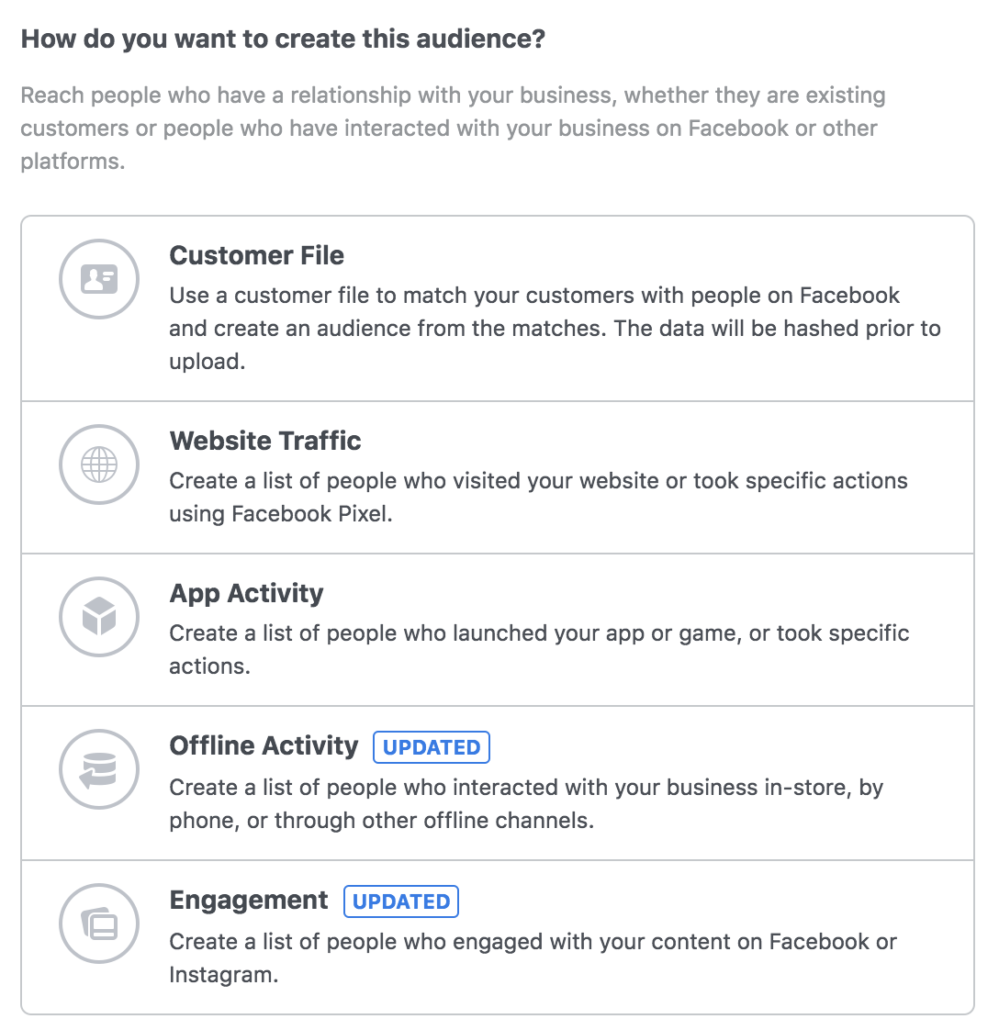This screenshot has height=1030, width=999.
Task: Click the App Activity cube icon
Action: (x=99, y=617)
